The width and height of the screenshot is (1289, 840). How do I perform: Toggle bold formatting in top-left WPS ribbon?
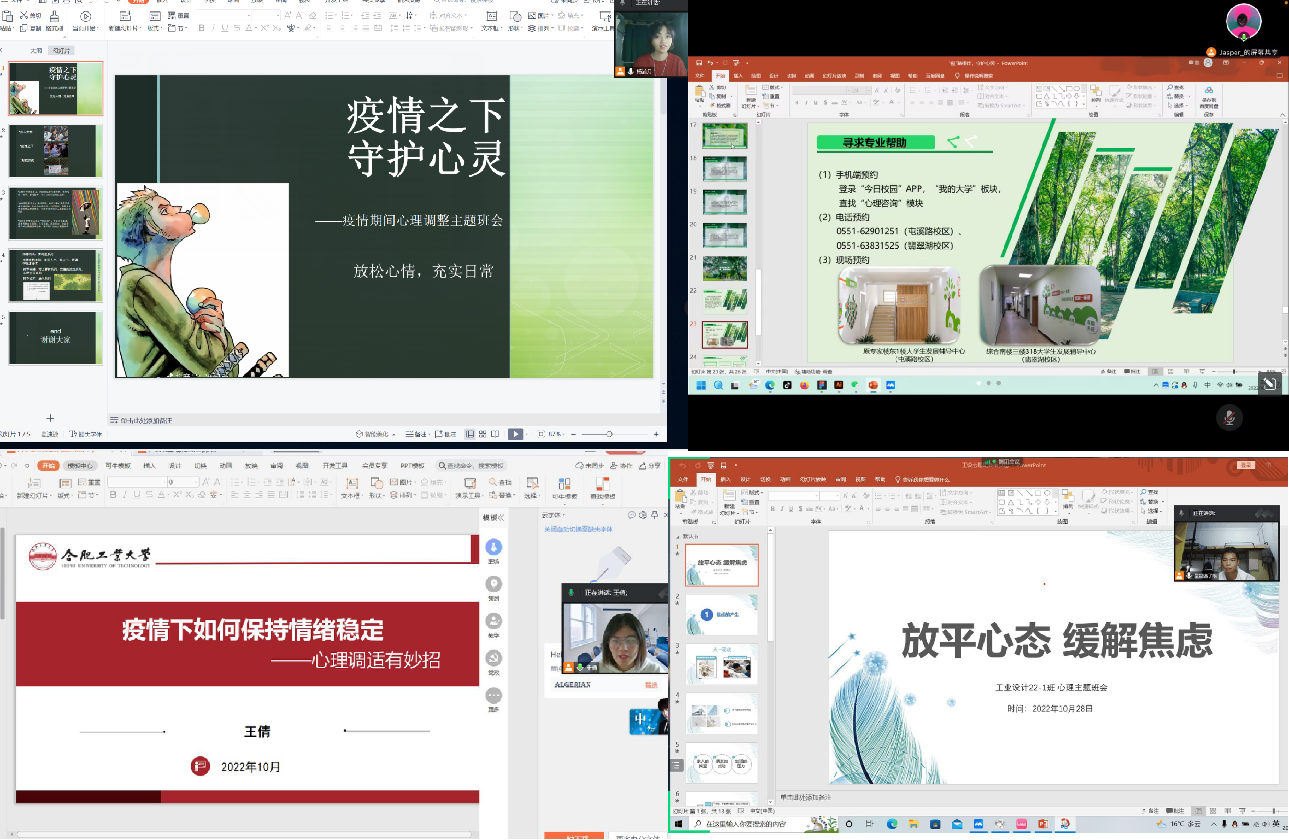(201, 28)
